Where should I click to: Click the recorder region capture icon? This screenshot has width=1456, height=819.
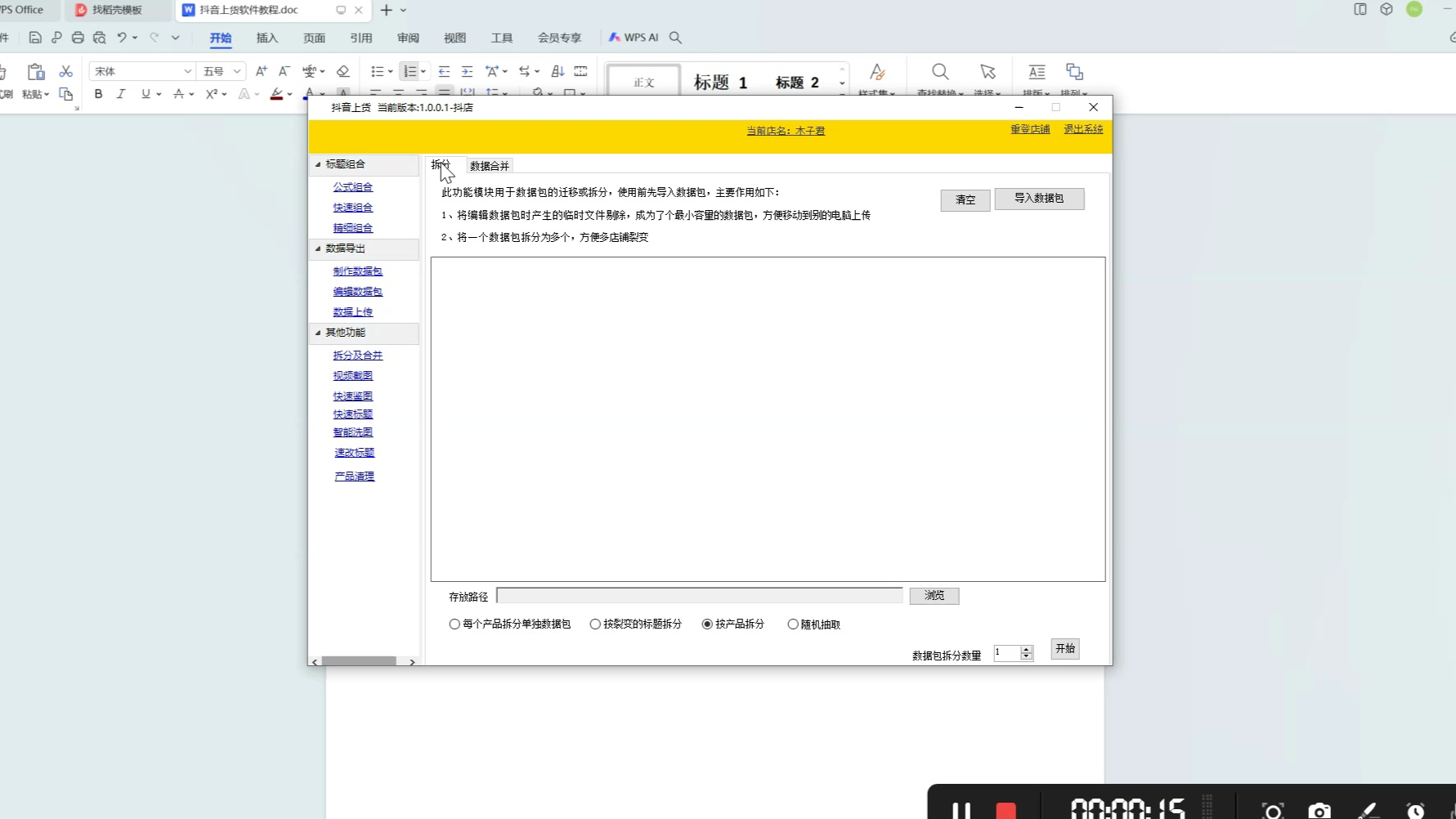[1272, 810]
